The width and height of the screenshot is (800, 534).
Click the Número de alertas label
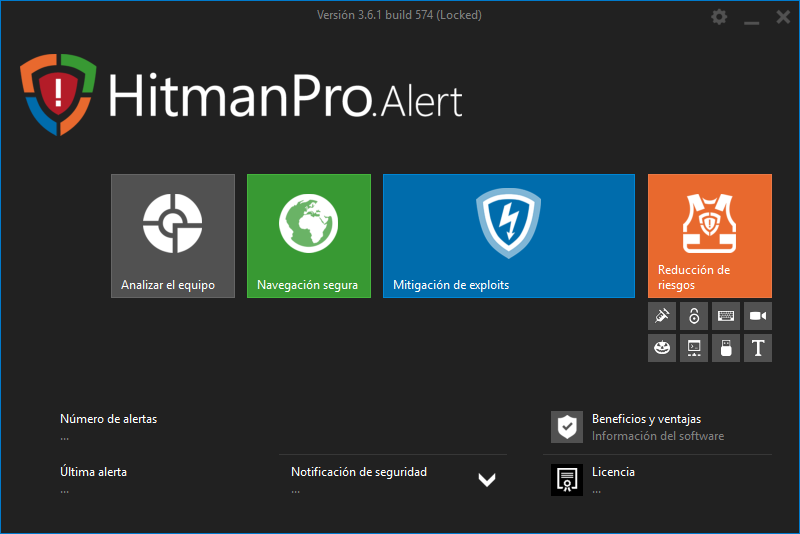109,419
